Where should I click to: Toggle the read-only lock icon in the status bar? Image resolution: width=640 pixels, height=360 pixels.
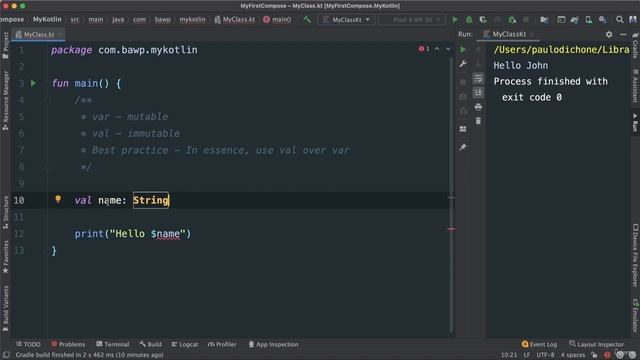[x=594, y=355]
